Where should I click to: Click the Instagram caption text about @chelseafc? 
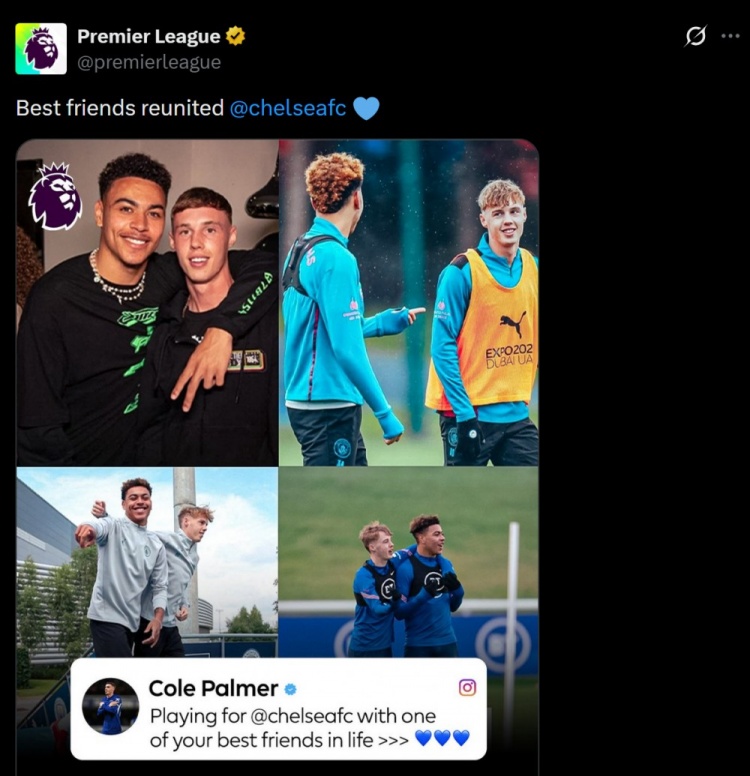(x=293, y=728)
